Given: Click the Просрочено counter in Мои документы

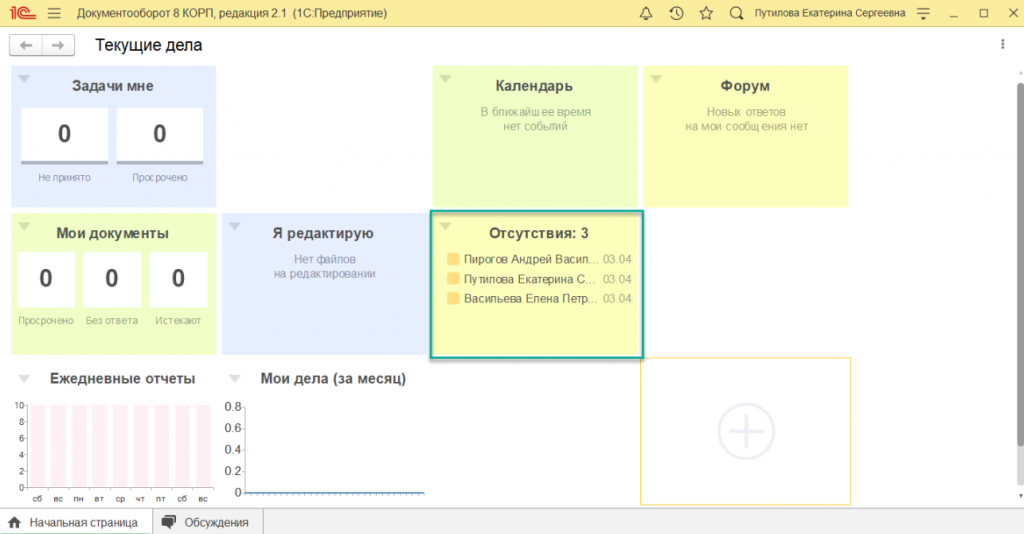Looking at the screenshot, I should click(x=45, y=279).
